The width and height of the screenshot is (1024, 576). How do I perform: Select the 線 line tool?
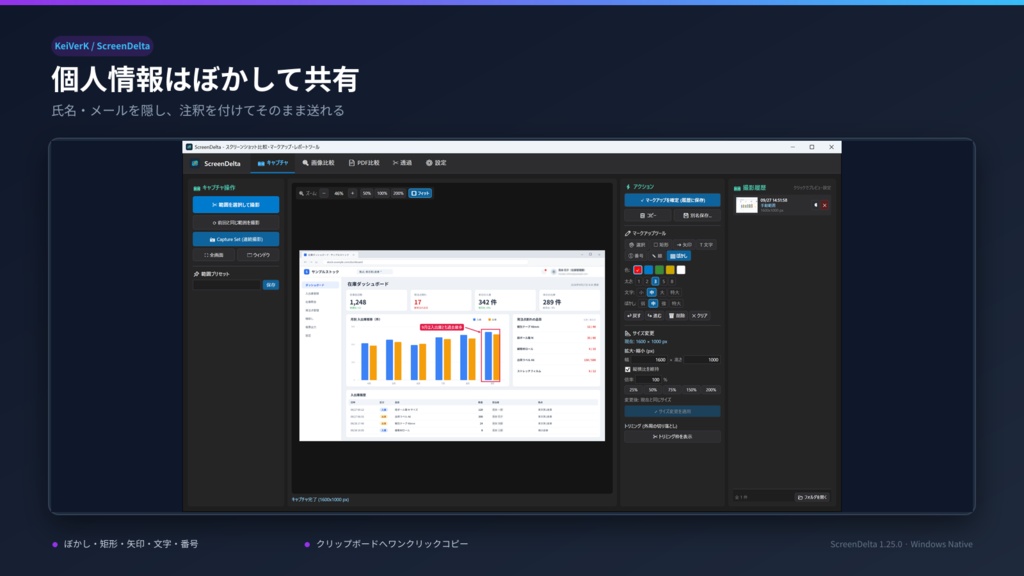pyautogui.click(x=657, y=256)
